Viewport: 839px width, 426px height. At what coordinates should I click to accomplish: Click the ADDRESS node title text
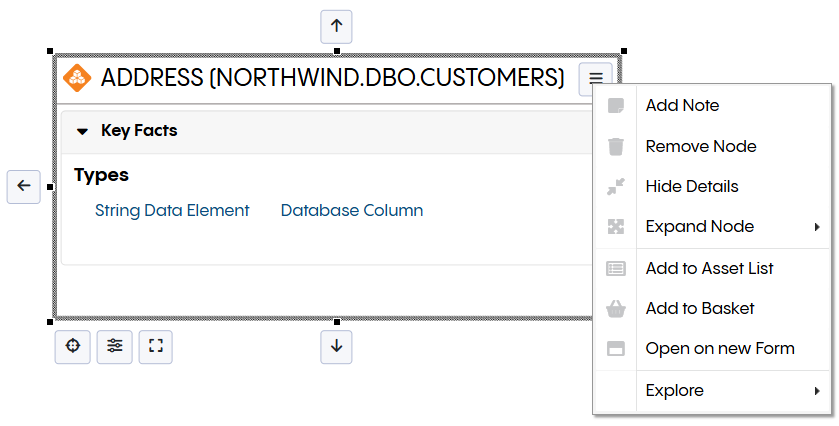[332, 78]
